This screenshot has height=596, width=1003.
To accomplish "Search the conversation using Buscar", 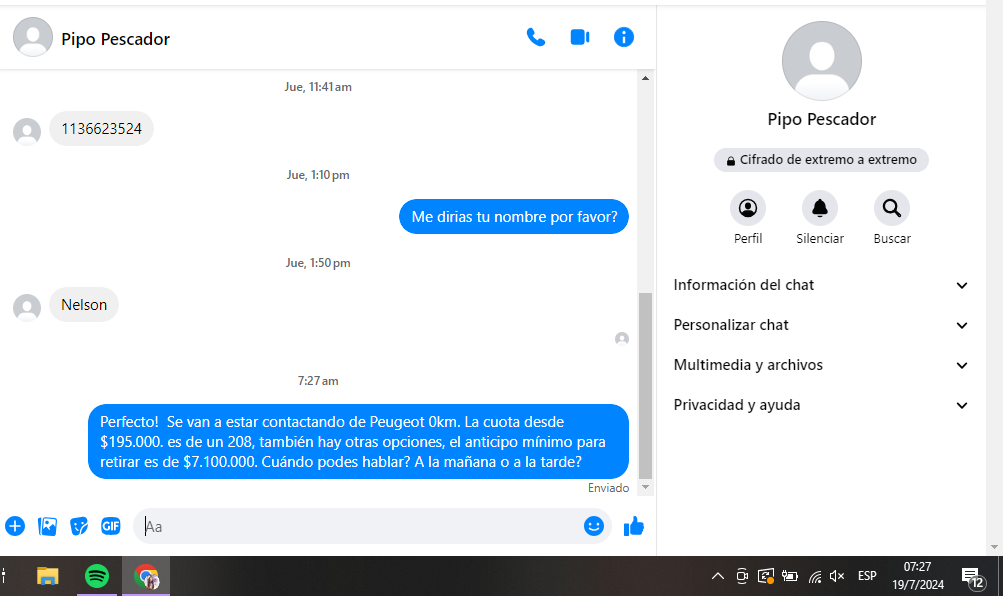I will click(x=892, y=208).
